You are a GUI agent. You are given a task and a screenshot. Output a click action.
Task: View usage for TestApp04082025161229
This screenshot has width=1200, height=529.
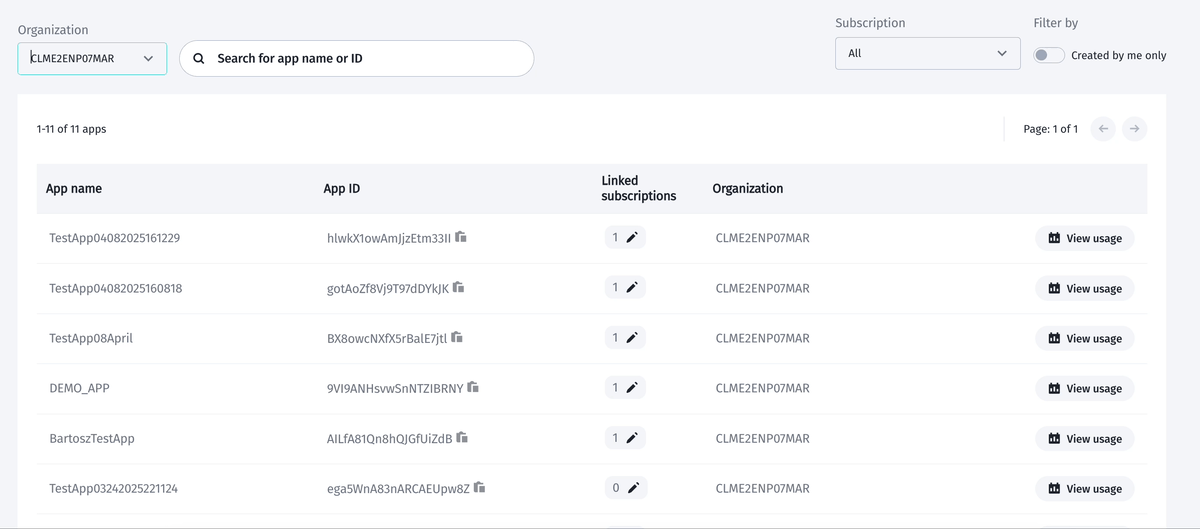[1085, 238]
